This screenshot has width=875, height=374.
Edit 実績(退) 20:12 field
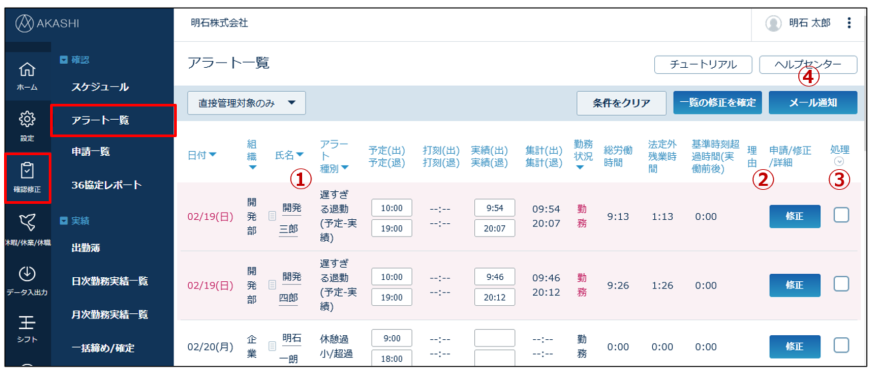tap(494, 297)
